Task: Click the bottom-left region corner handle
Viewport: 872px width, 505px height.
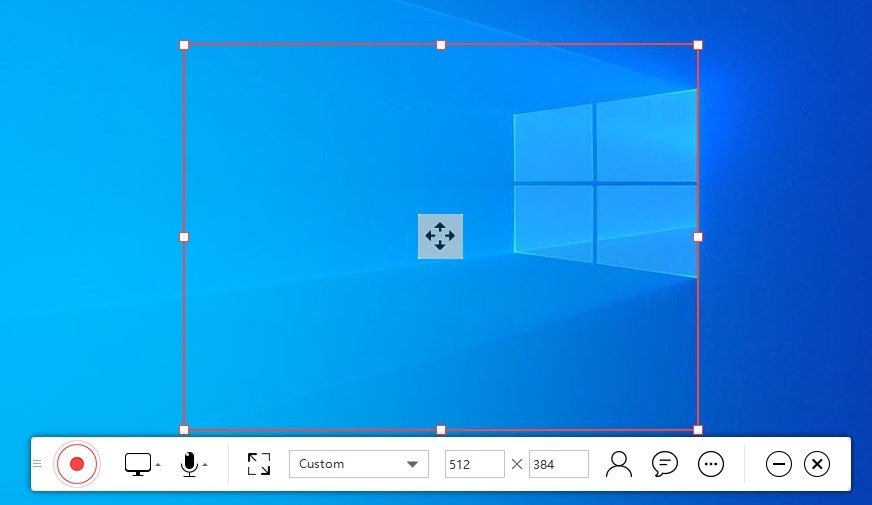Action: point(184,430)
